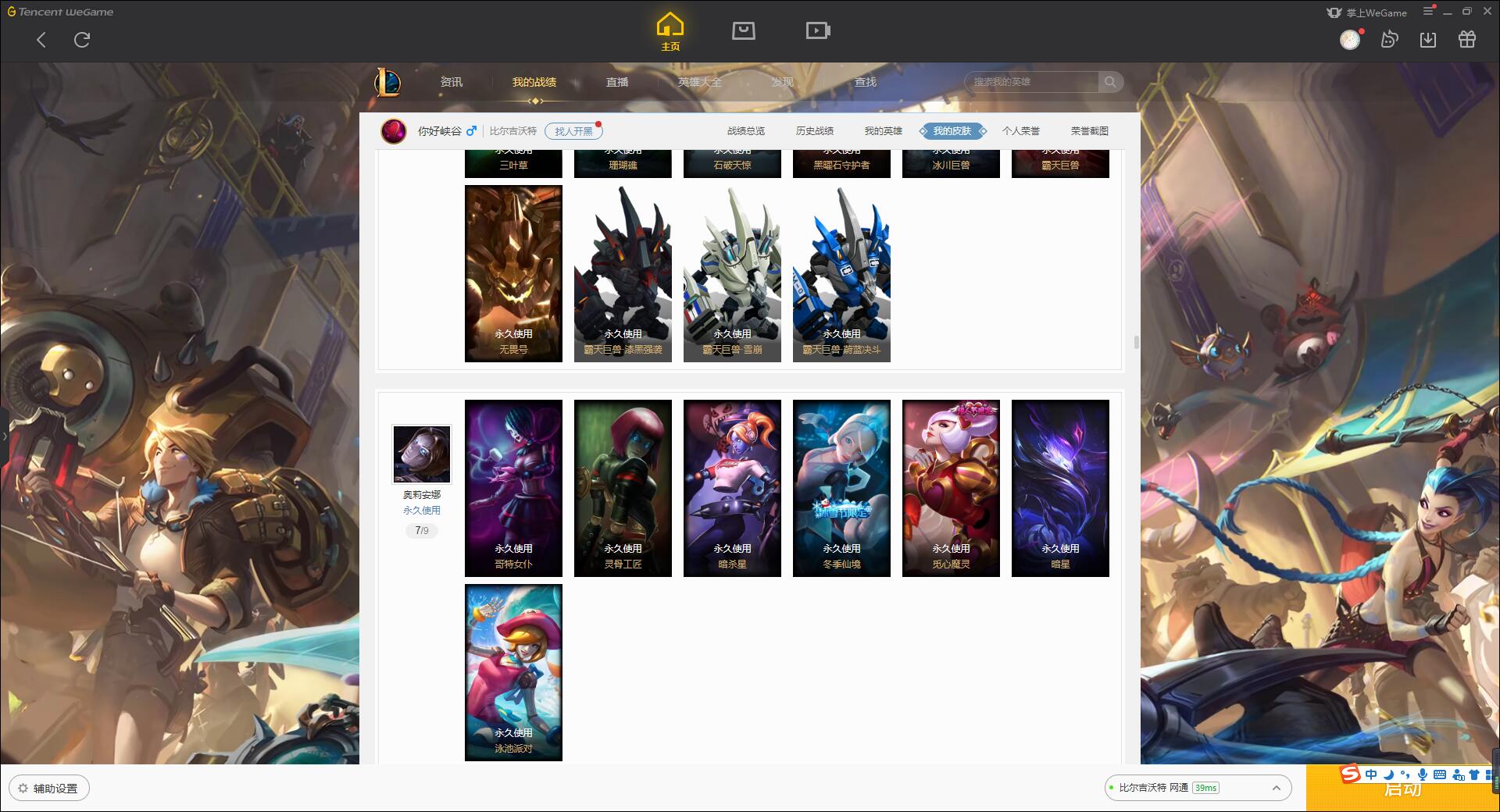Open the 奥莉安娜 champion portrait

coord(422,454)
